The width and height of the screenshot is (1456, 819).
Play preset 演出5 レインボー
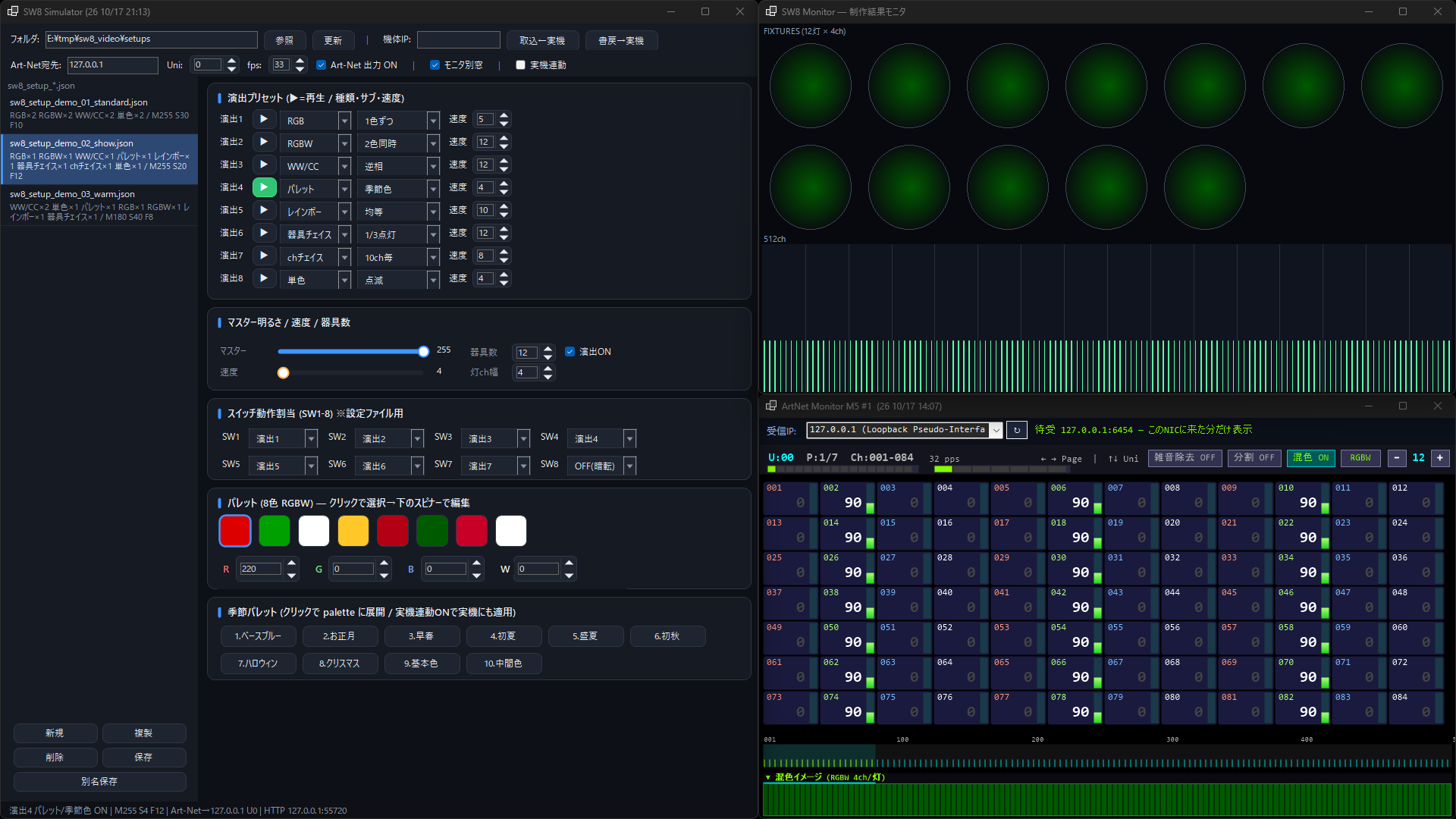point(263,210)
